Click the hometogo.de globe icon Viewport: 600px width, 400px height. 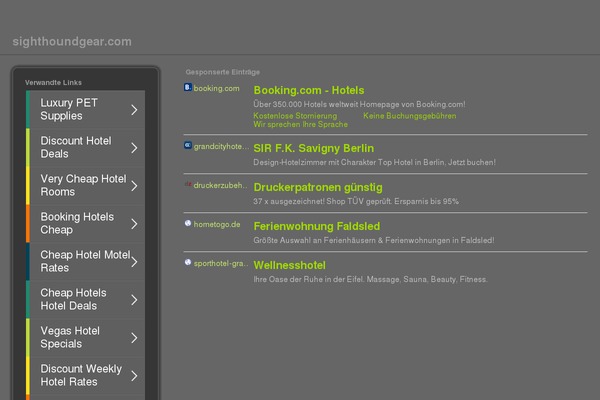(x=188, y=223)
